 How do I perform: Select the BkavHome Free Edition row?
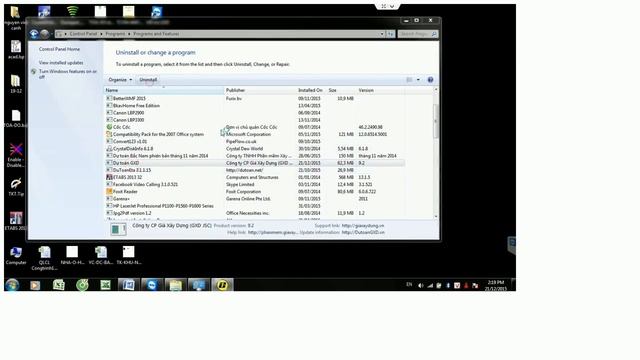(255, 106)
